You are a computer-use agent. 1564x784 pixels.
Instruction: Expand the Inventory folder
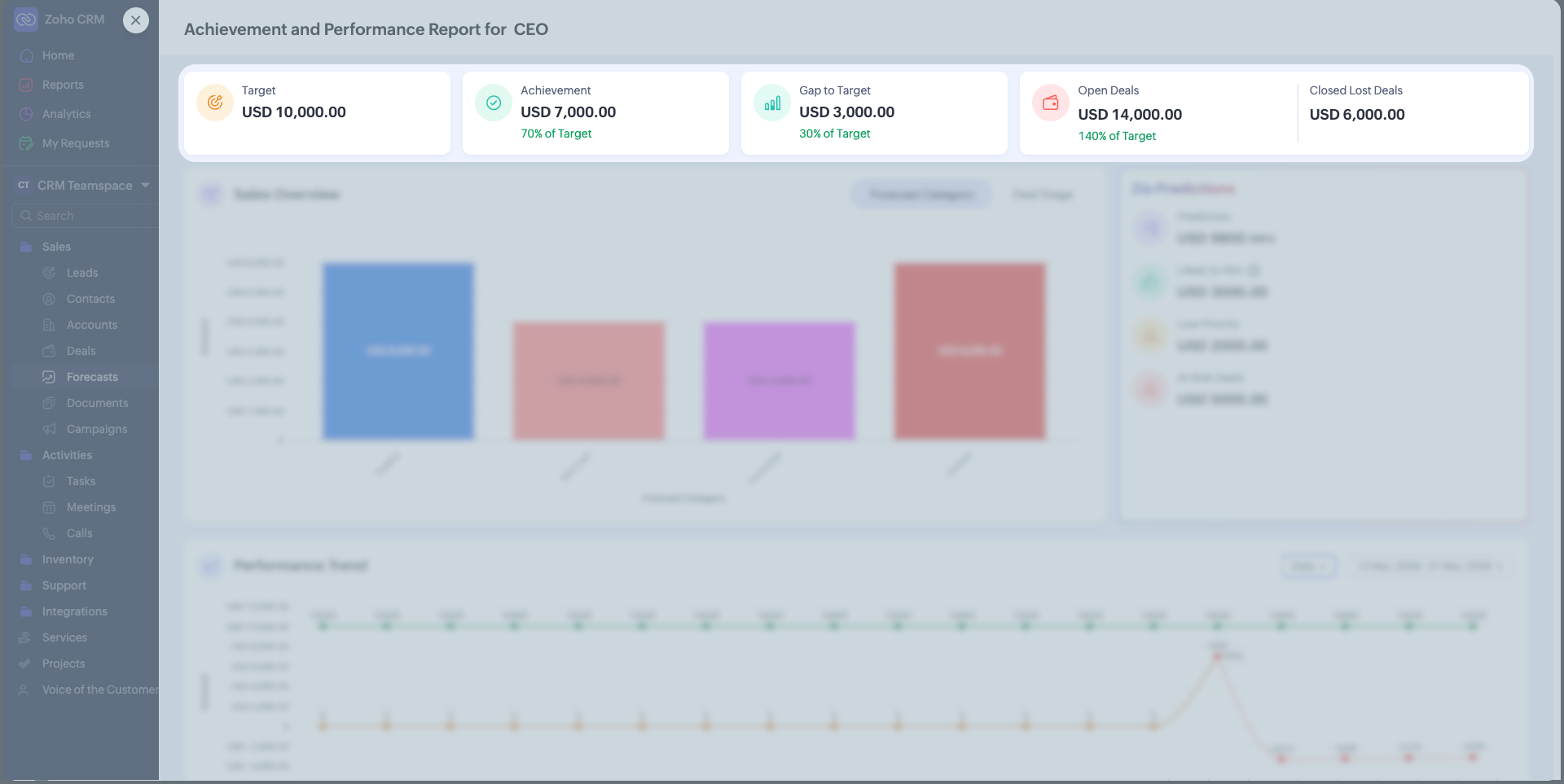pyautogui.click(x=68, y=559)
